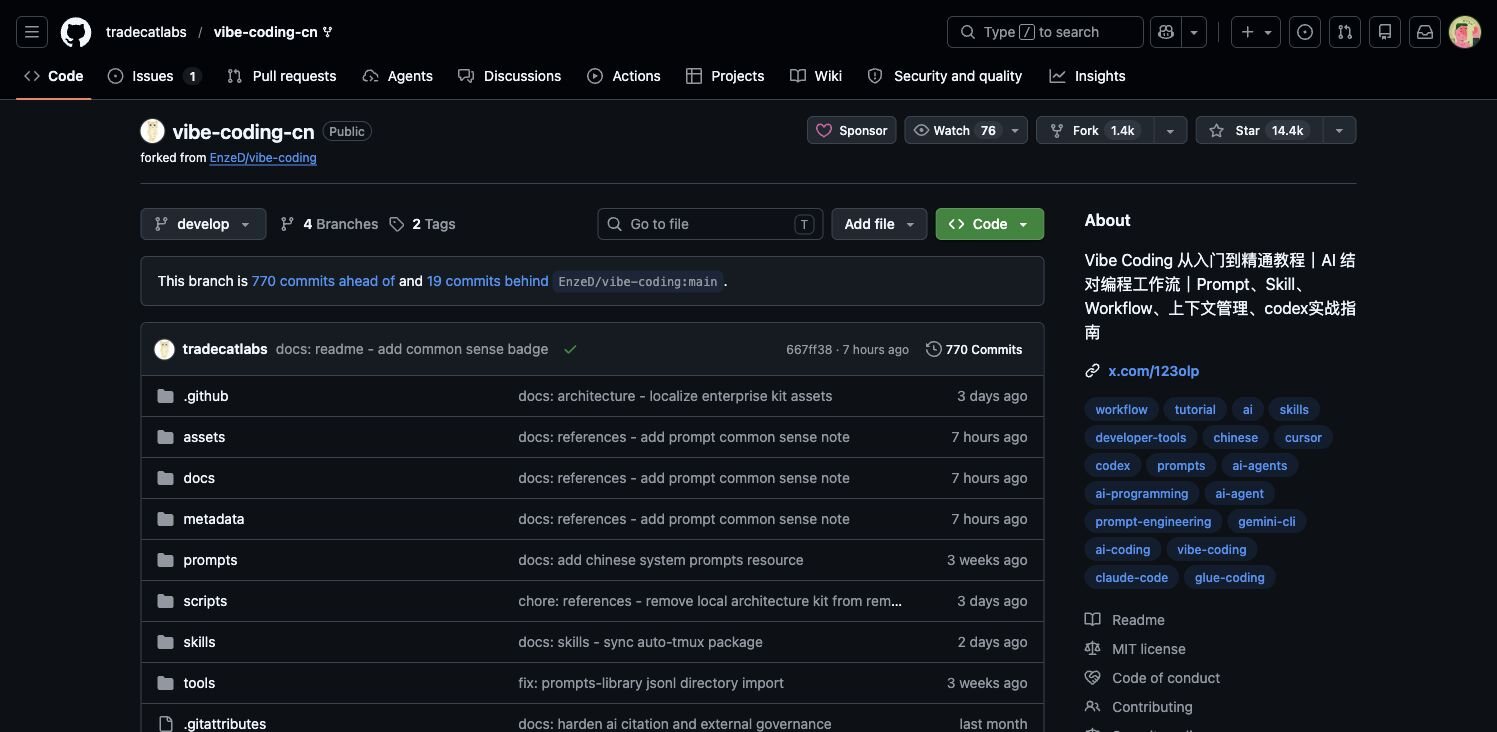Open the 19 commits behind link
This screenshot has width=1497, height=732.
click(x=488, y=281)
